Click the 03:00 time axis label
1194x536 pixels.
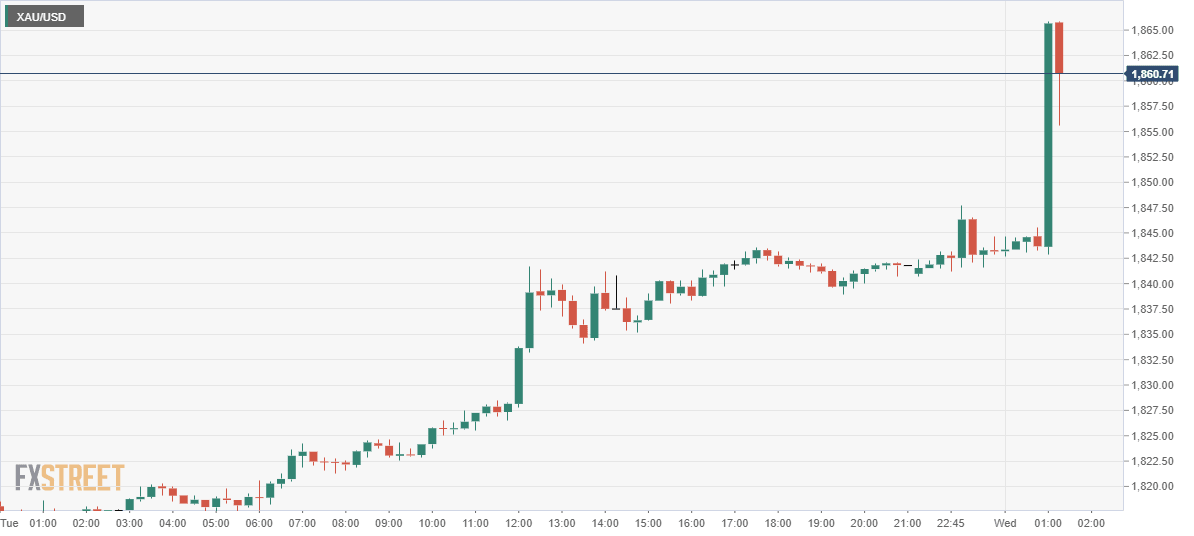[129, 522]
